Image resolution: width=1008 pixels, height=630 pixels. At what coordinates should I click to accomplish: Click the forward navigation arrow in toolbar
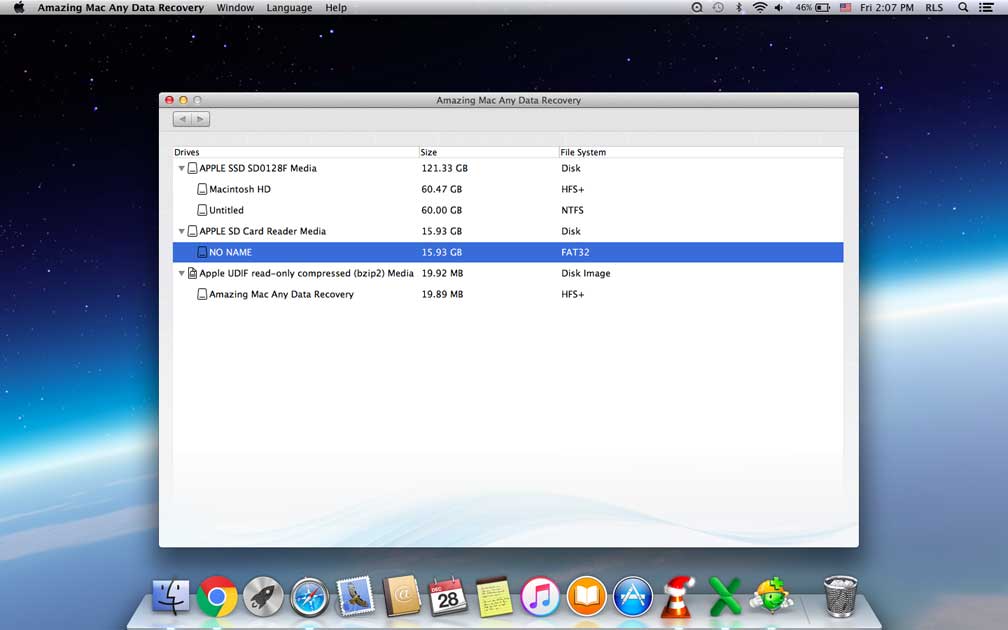[200, 119]
